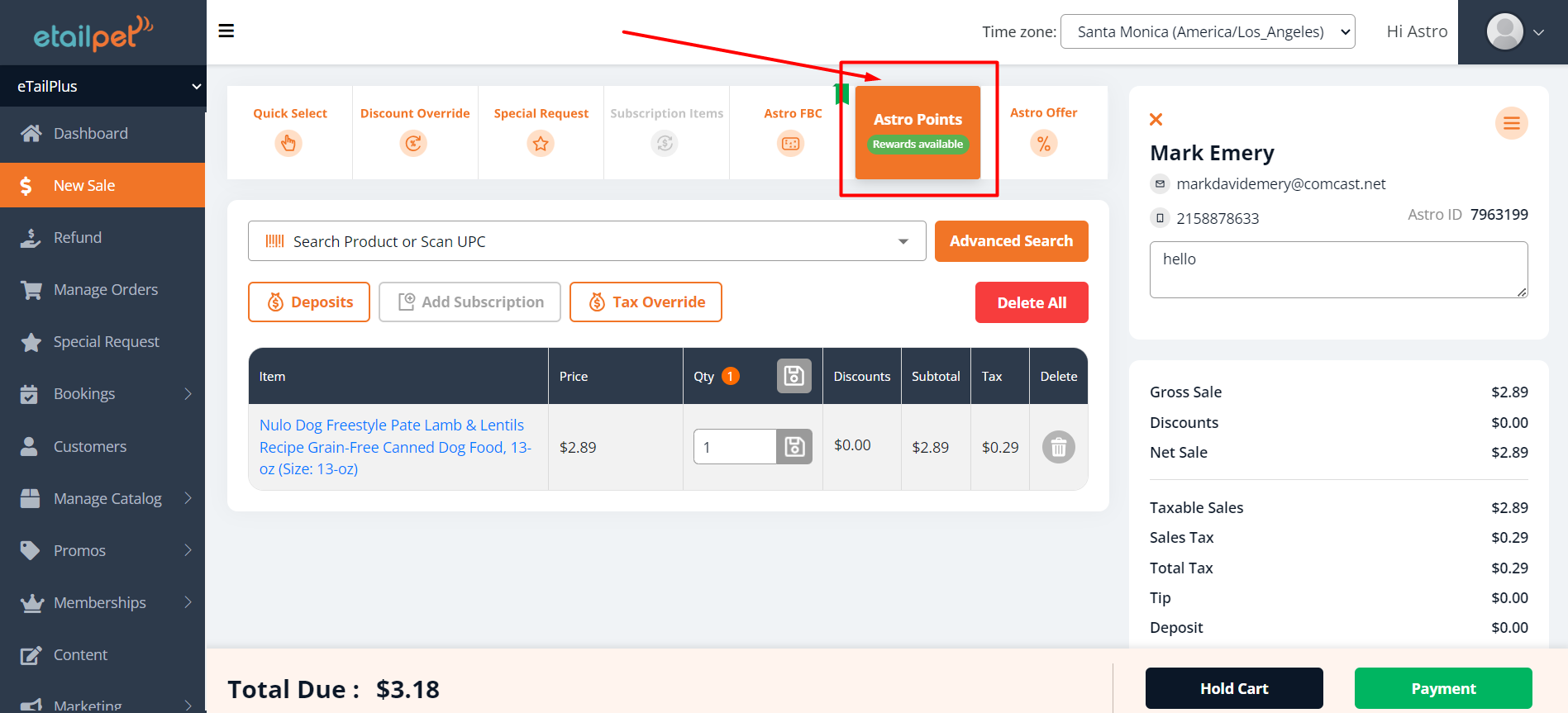This screenshot has height=713, width=1568.
Task: Open Discount Override option
Action: [414, 143]
